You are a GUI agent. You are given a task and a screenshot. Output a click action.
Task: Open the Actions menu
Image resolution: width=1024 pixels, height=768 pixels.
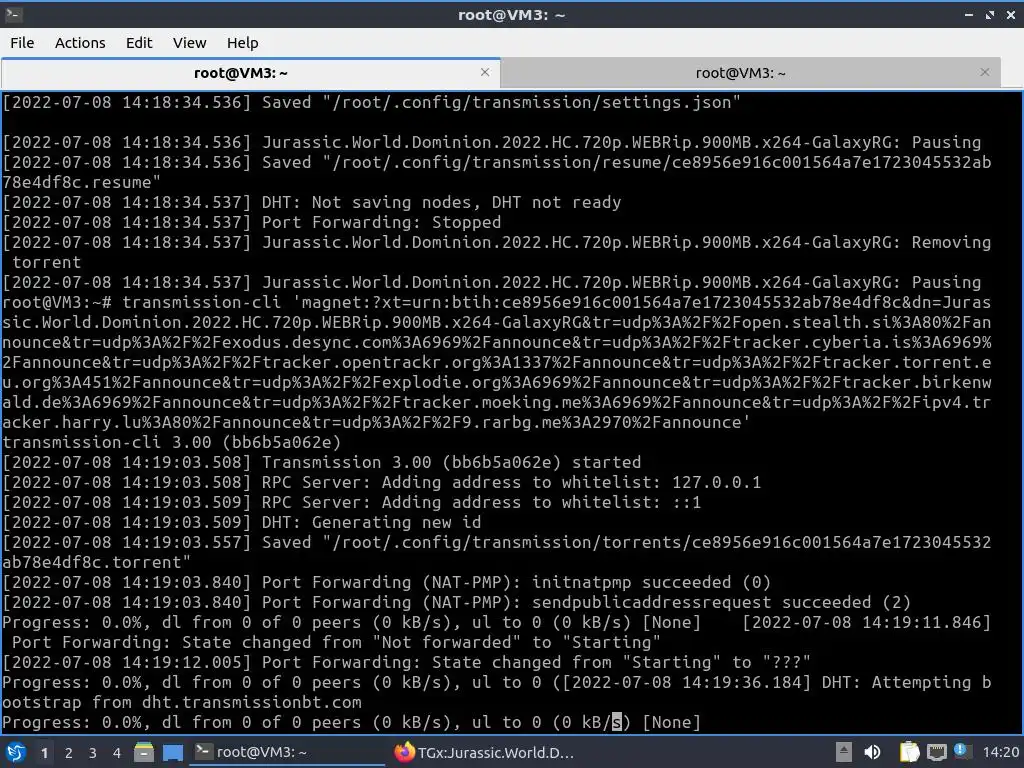[x=80, y=42]
